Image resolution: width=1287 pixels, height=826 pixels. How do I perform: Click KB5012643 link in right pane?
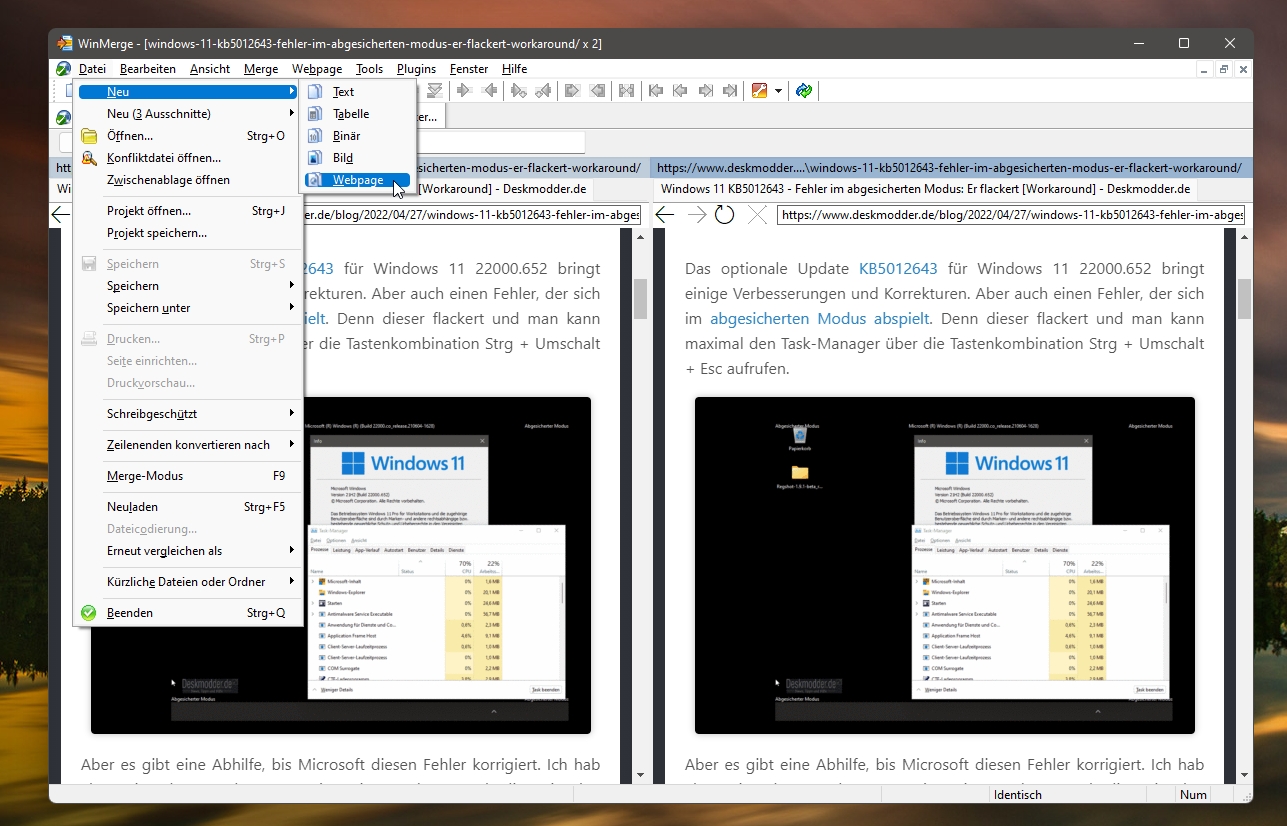tap(898, 269)
